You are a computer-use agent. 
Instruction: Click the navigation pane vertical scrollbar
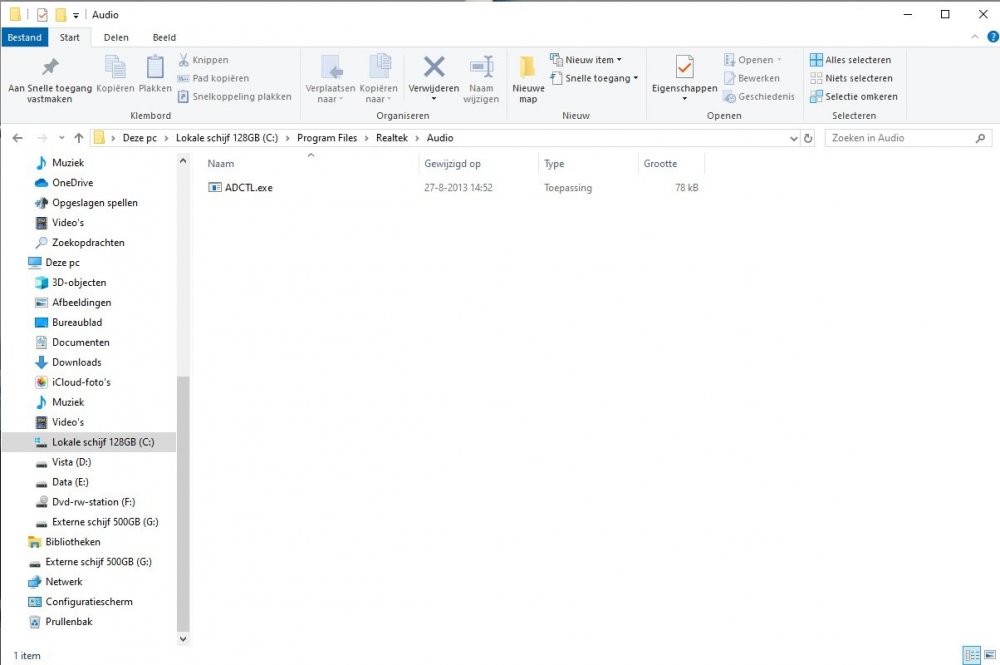coord(182,500)
